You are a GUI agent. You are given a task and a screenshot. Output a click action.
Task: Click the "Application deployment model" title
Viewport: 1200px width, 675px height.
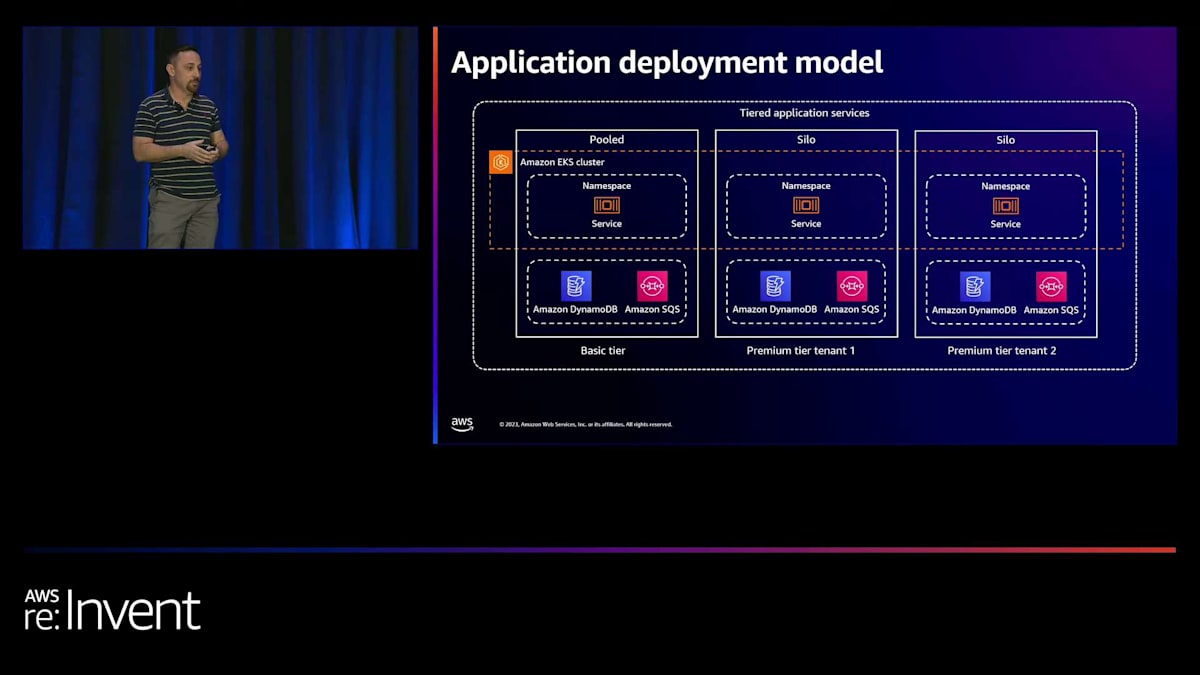tap(667, 62)
